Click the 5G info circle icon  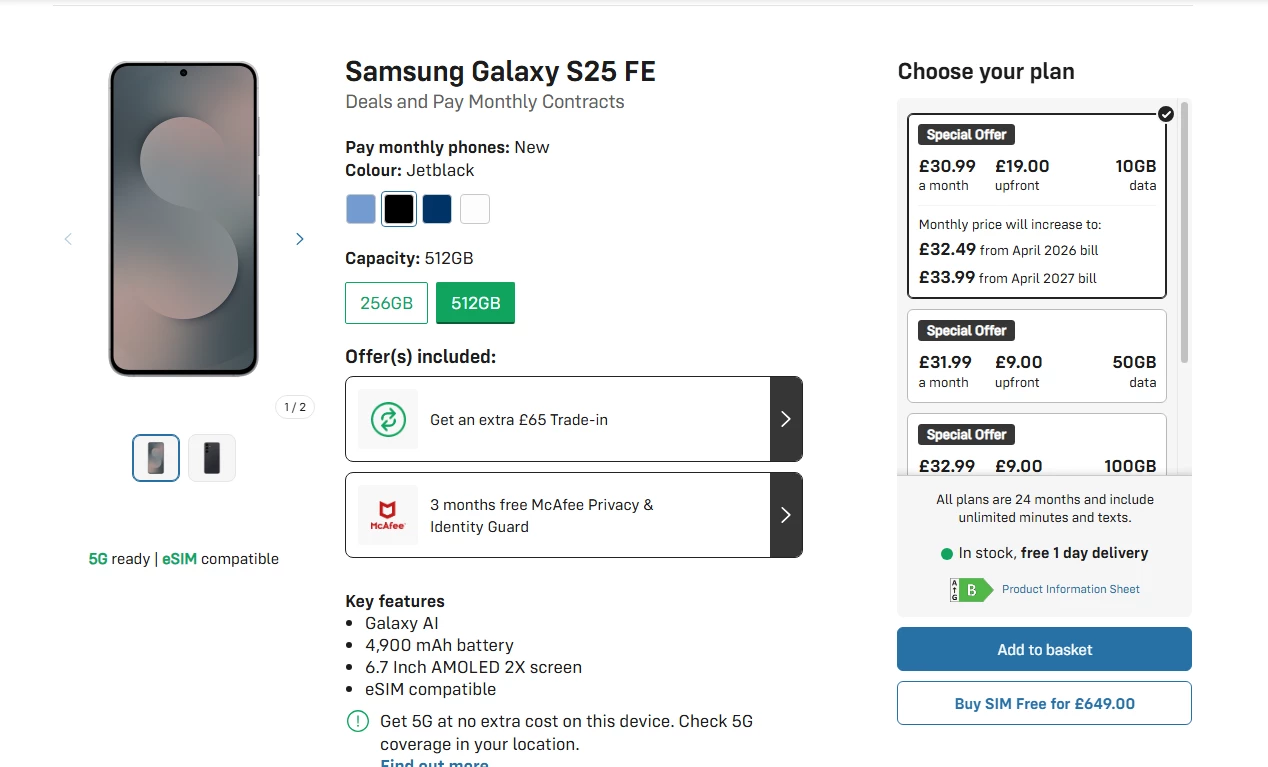(x=357, y=721)
